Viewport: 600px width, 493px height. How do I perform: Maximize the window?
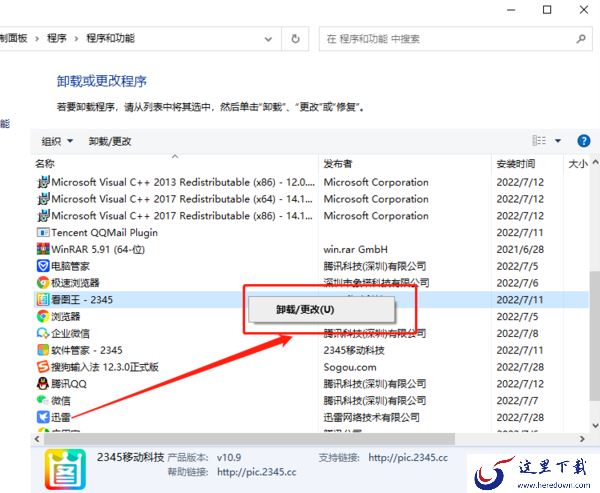[x=547, y=9]
